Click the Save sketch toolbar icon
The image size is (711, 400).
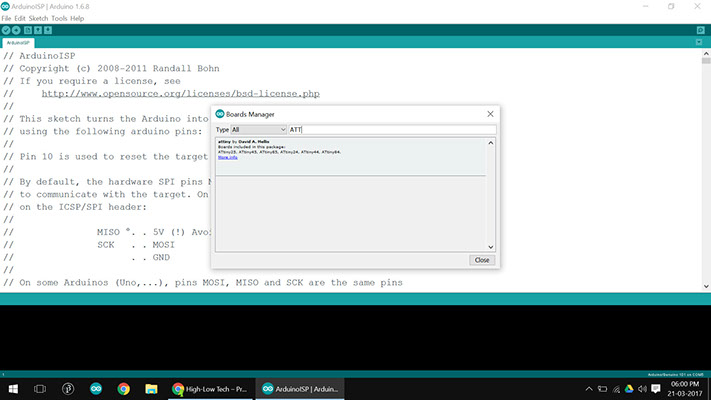pyautogui.click(x=48, y=30)
